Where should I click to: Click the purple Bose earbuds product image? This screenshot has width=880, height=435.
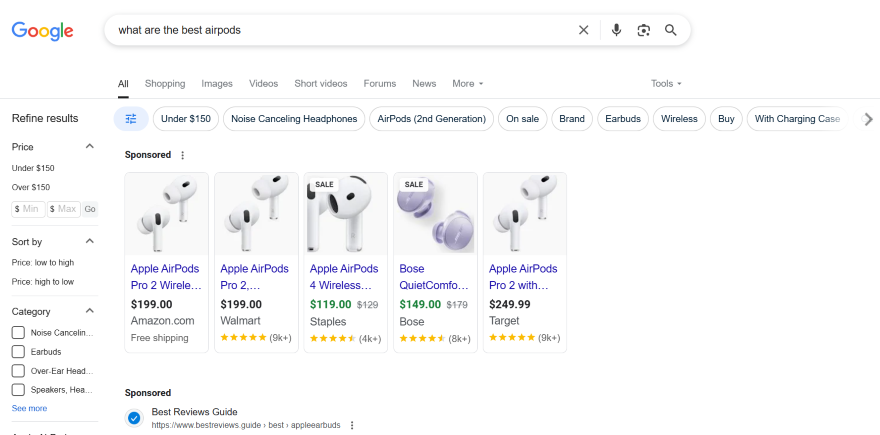[436, 214]
